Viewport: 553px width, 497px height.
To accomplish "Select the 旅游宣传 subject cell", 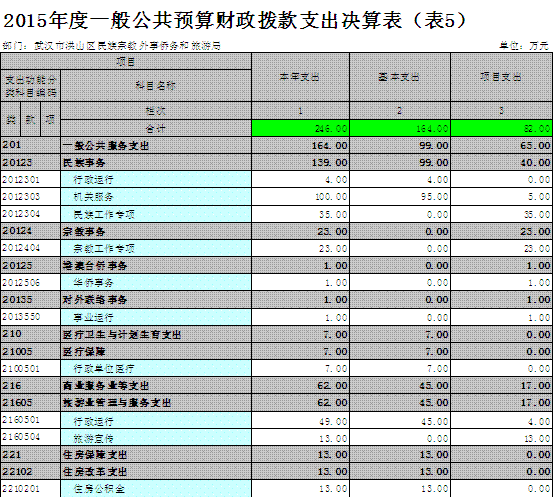I will click(x=156, y=438).
